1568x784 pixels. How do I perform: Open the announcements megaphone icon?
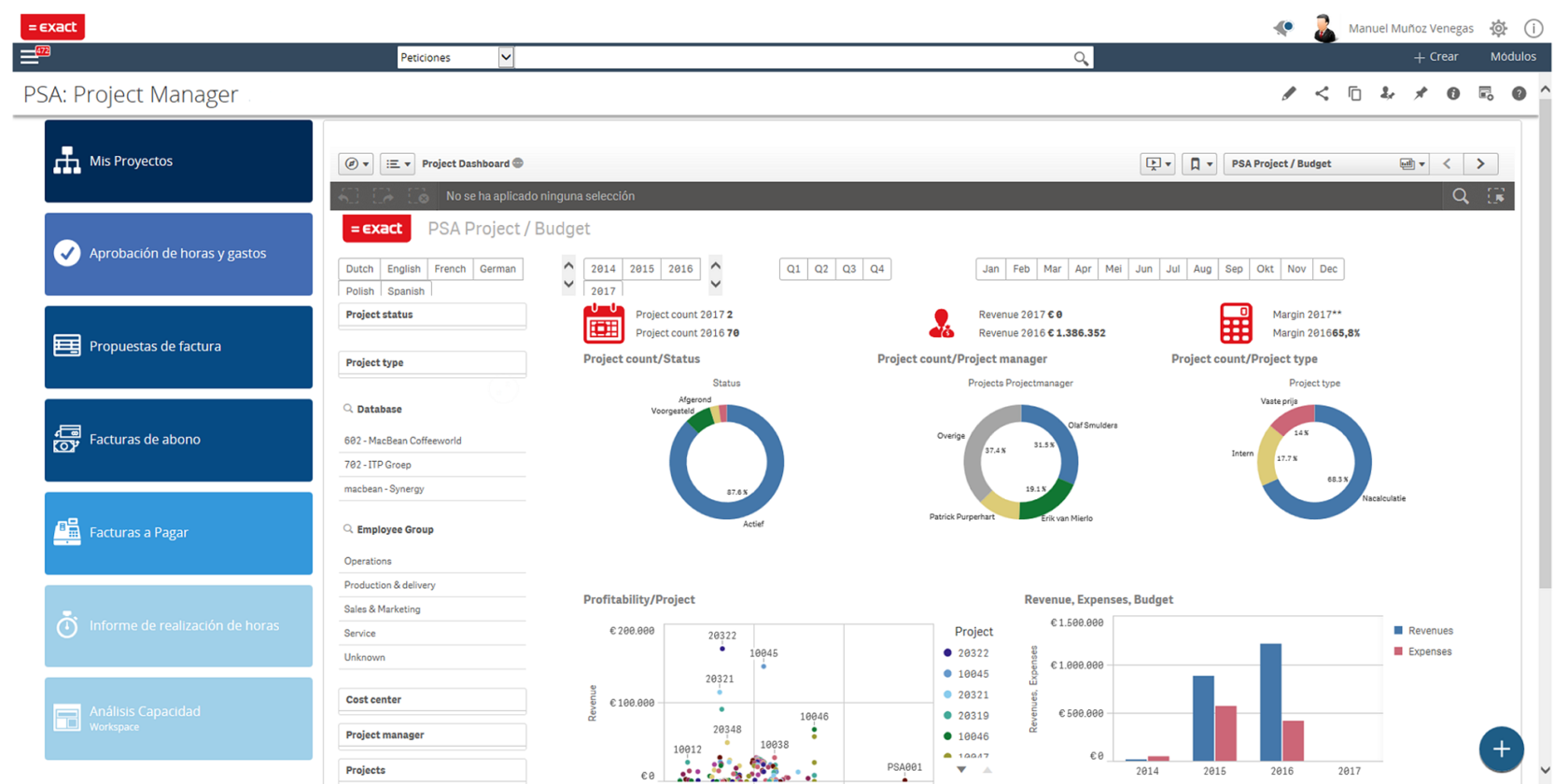pyautogui.click(x=1283, y=28)
